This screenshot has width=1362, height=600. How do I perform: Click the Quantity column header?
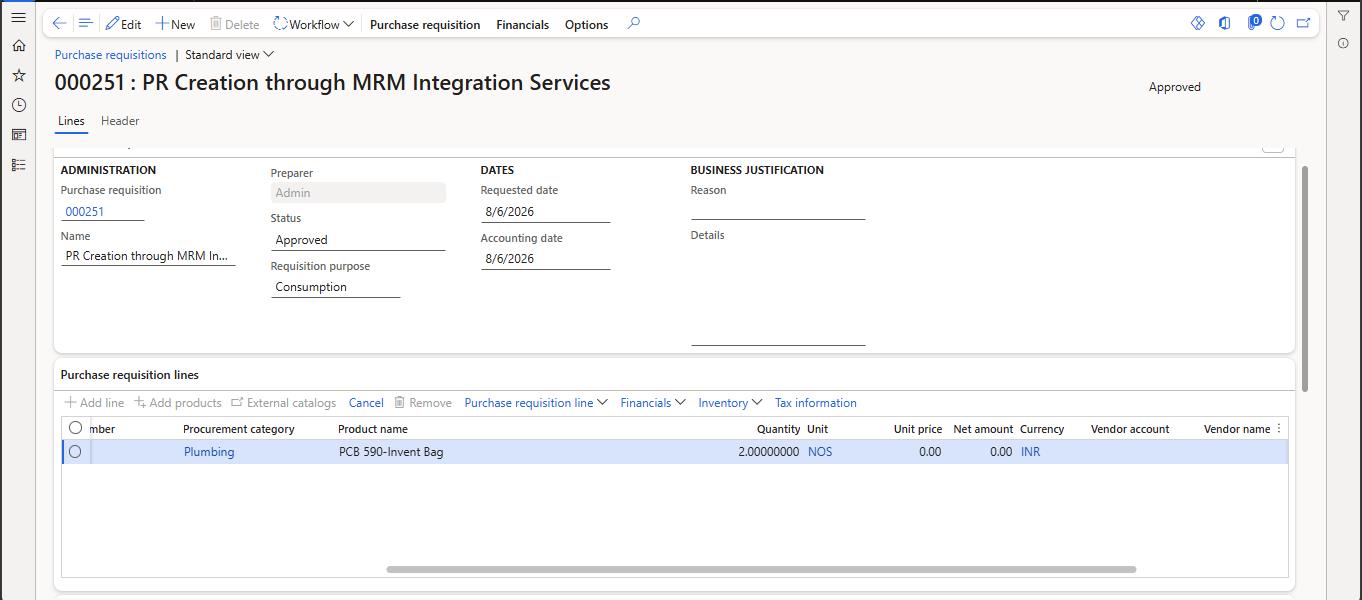click(x=778, y=429)
